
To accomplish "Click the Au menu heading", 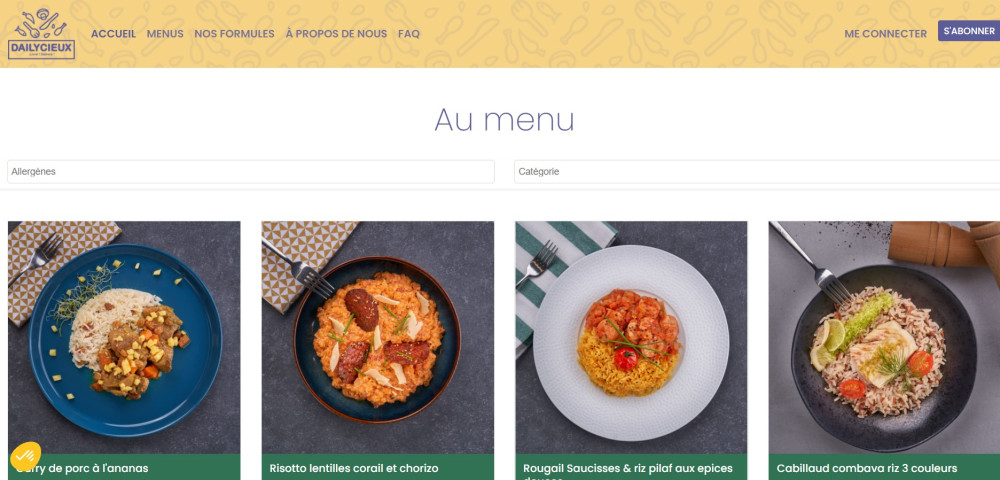I will point(504,120).
